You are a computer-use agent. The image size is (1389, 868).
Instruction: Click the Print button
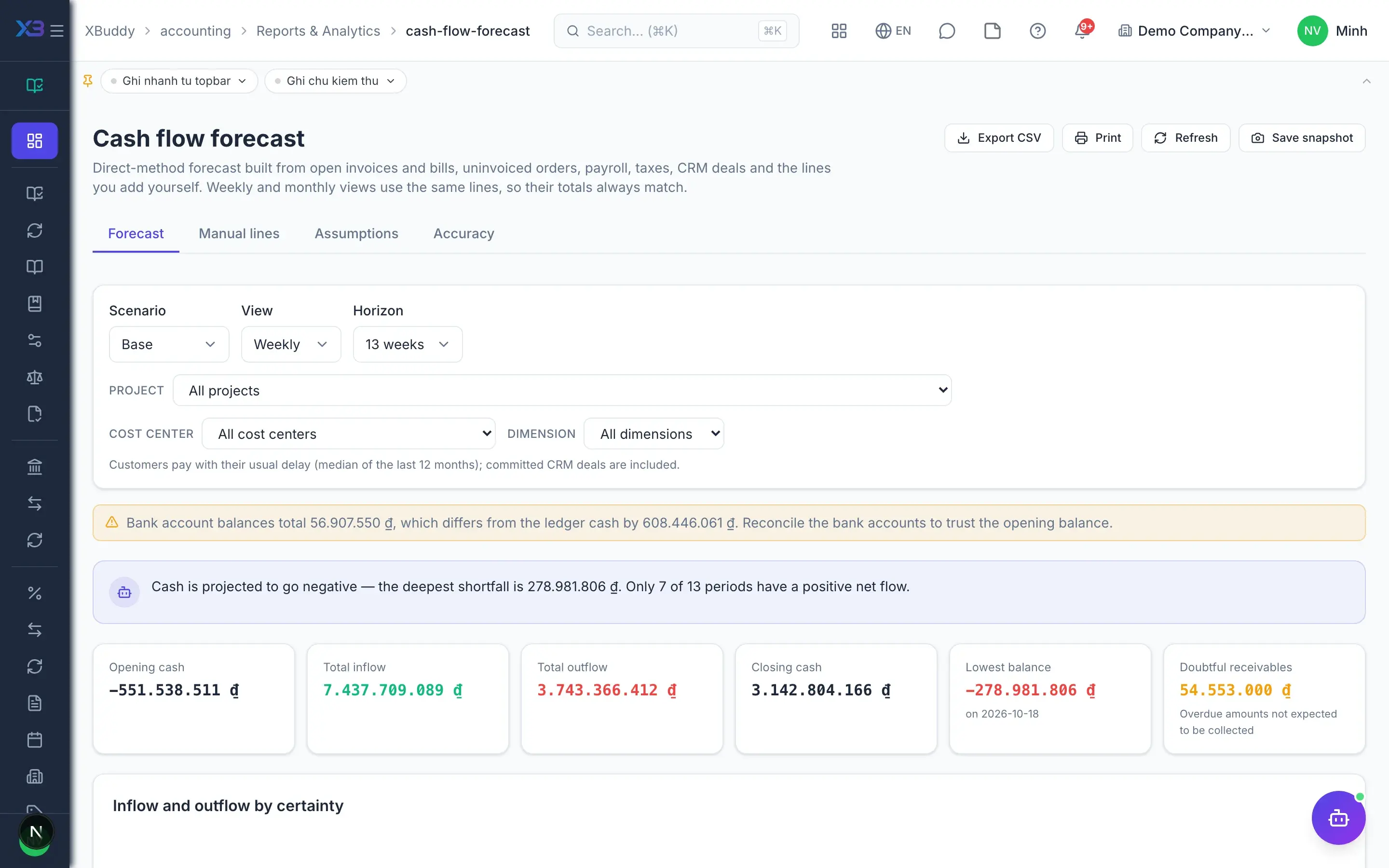tap(1097, 138)
